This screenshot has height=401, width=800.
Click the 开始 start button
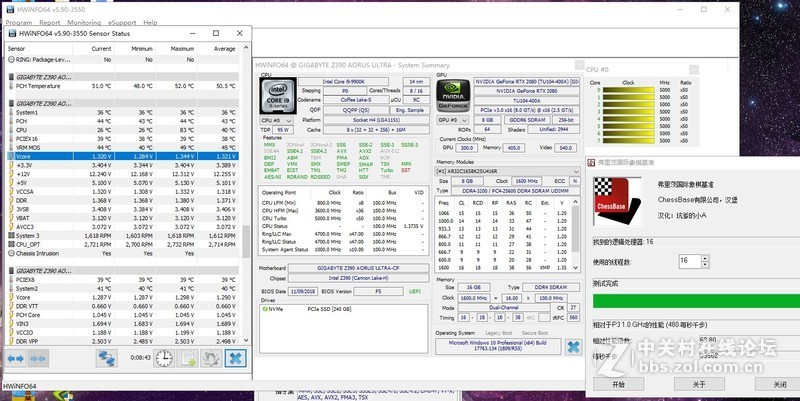click(618, 384)
